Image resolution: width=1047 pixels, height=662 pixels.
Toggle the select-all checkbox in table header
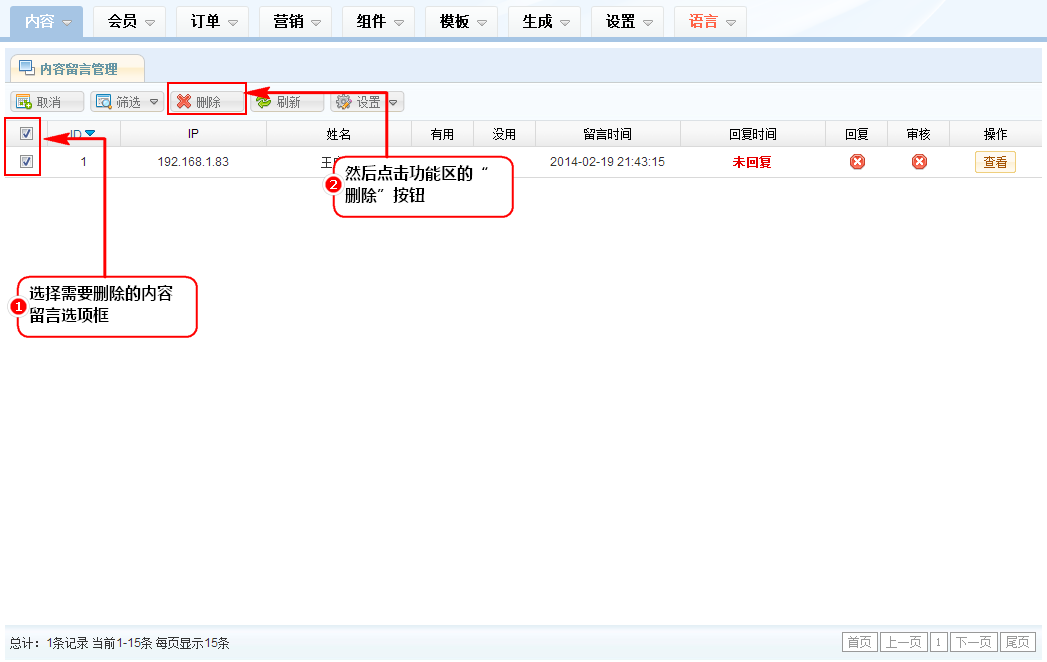tap(27, 134)
